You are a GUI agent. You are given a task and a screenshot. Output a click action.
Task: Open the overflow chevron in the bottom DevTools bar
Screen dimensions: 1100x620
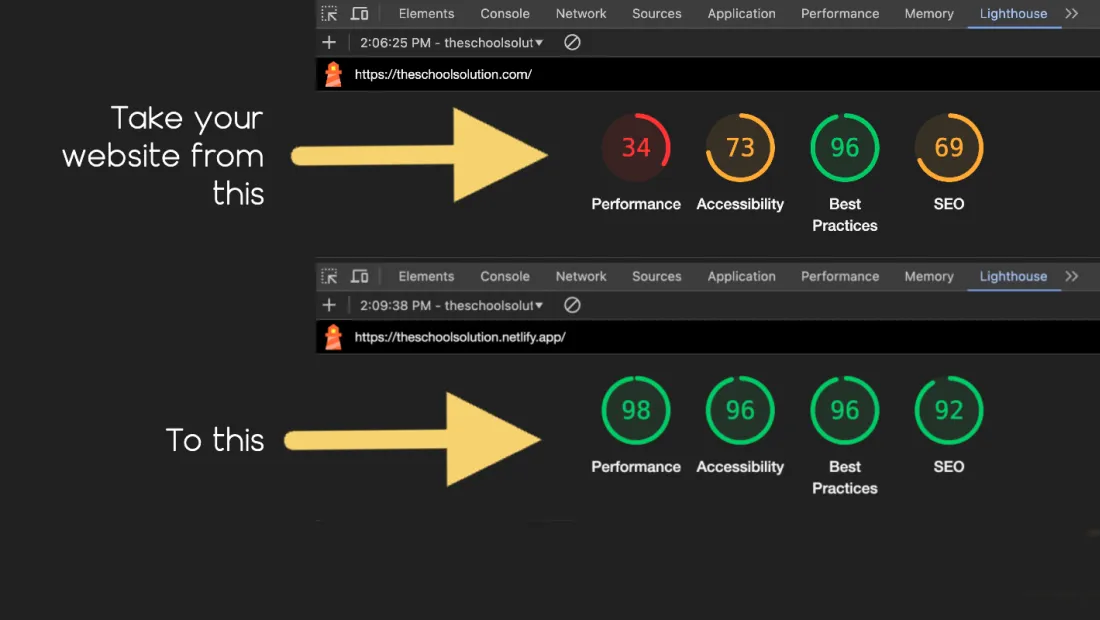[1072, 276]
